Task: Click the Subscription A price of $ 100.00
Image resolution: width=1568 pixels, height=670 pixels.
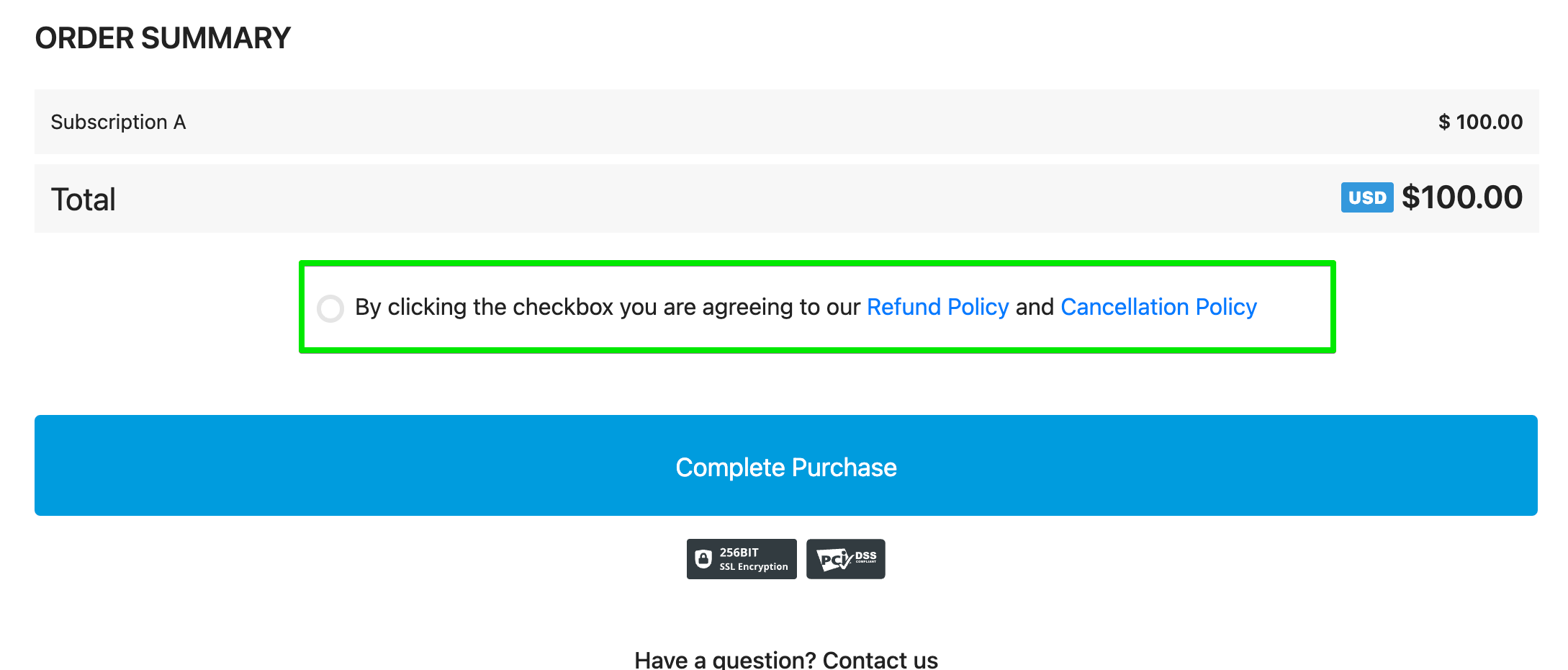Action: pos(1480,122)
